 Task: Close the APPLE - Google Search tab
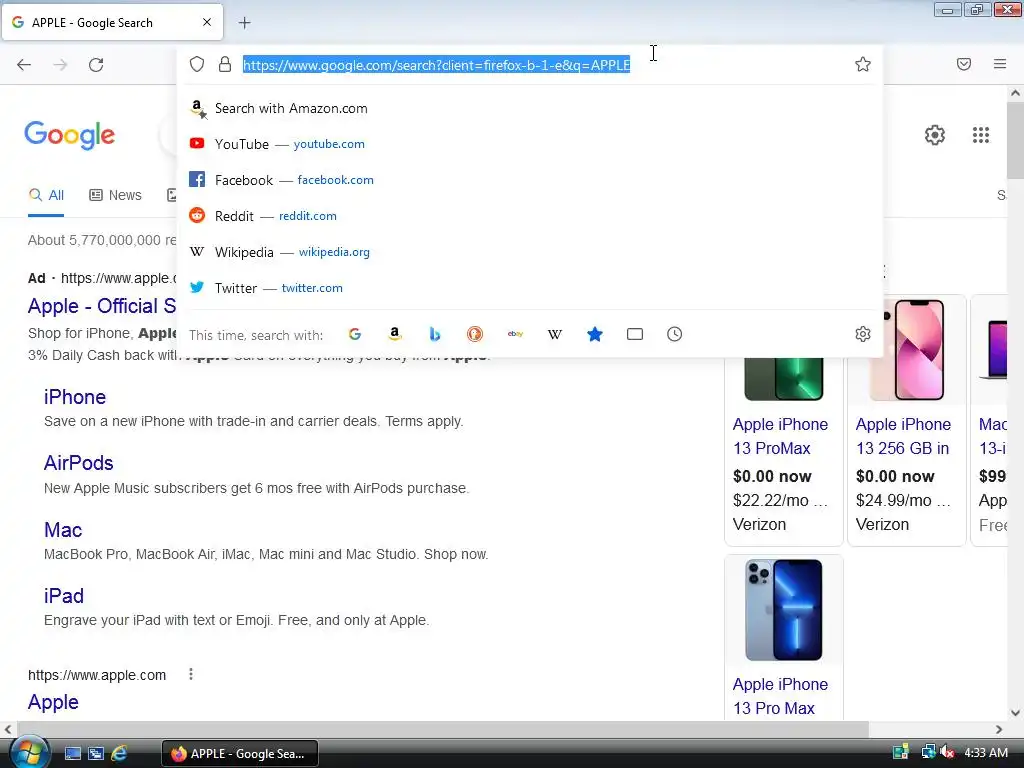tap(207, 22)
